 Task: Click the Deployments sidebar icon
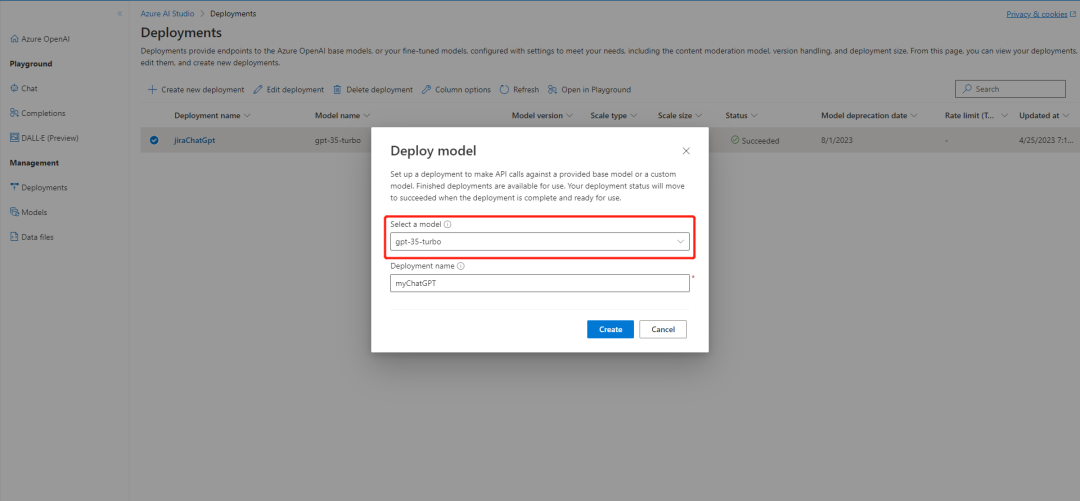pyautogui.click(x=14, y=187)
